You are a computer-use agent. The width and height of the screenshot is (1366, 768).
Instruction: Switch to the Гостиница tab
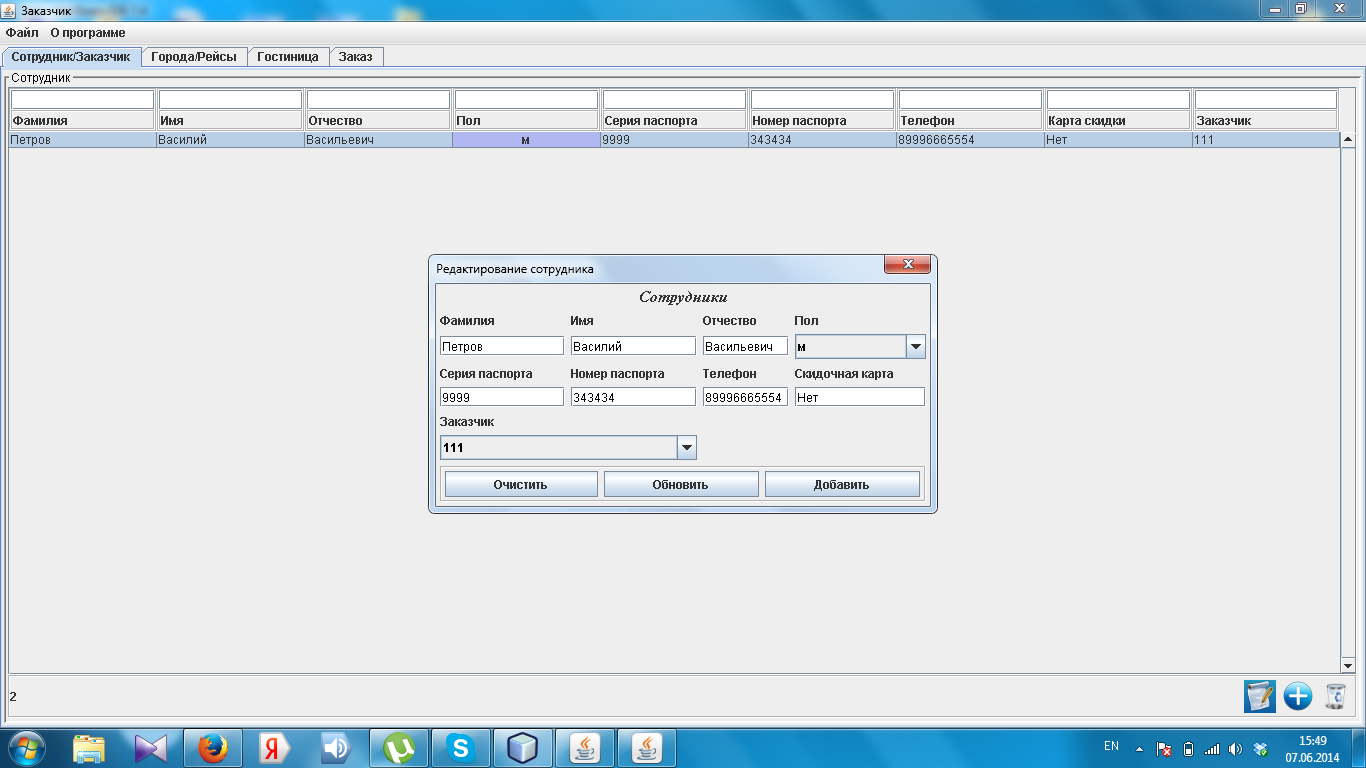click(x=287, y=57)
